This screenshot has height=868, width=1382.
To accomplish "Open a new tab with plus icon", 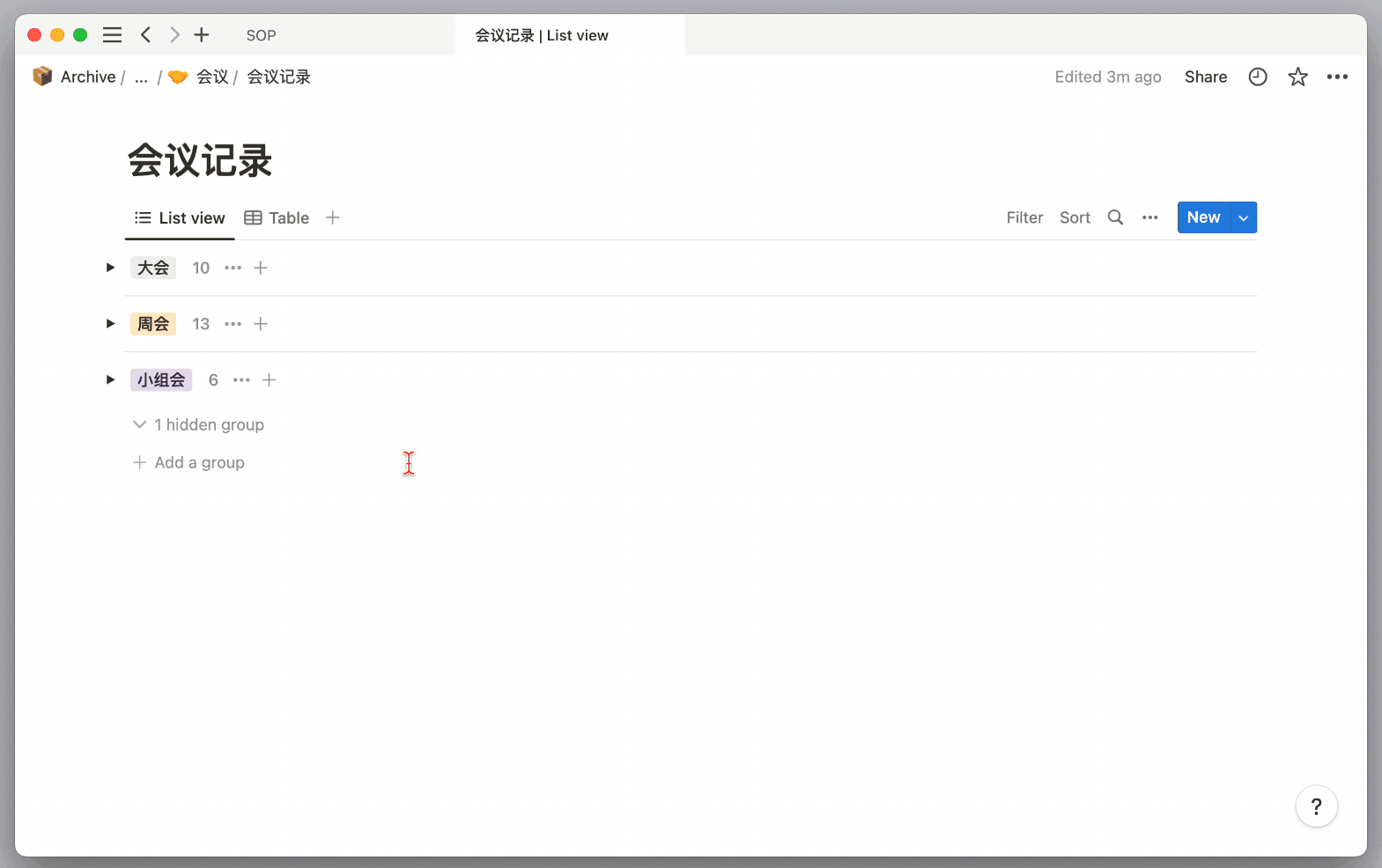I will tap(202, 35).
